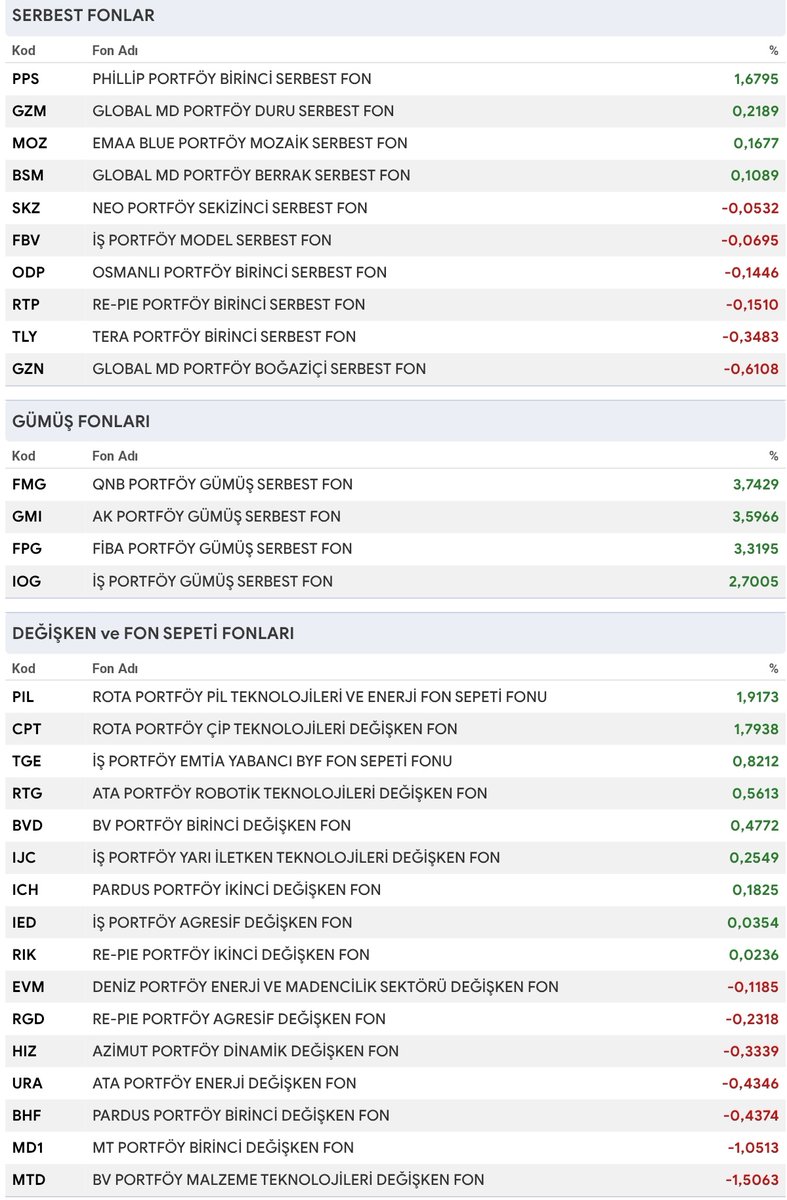This screenshot has height=1200, width=787.
Task: Open İŞ PORTFÖY GÜMÜŞ SERBEST FON
Action: [212, 581]
